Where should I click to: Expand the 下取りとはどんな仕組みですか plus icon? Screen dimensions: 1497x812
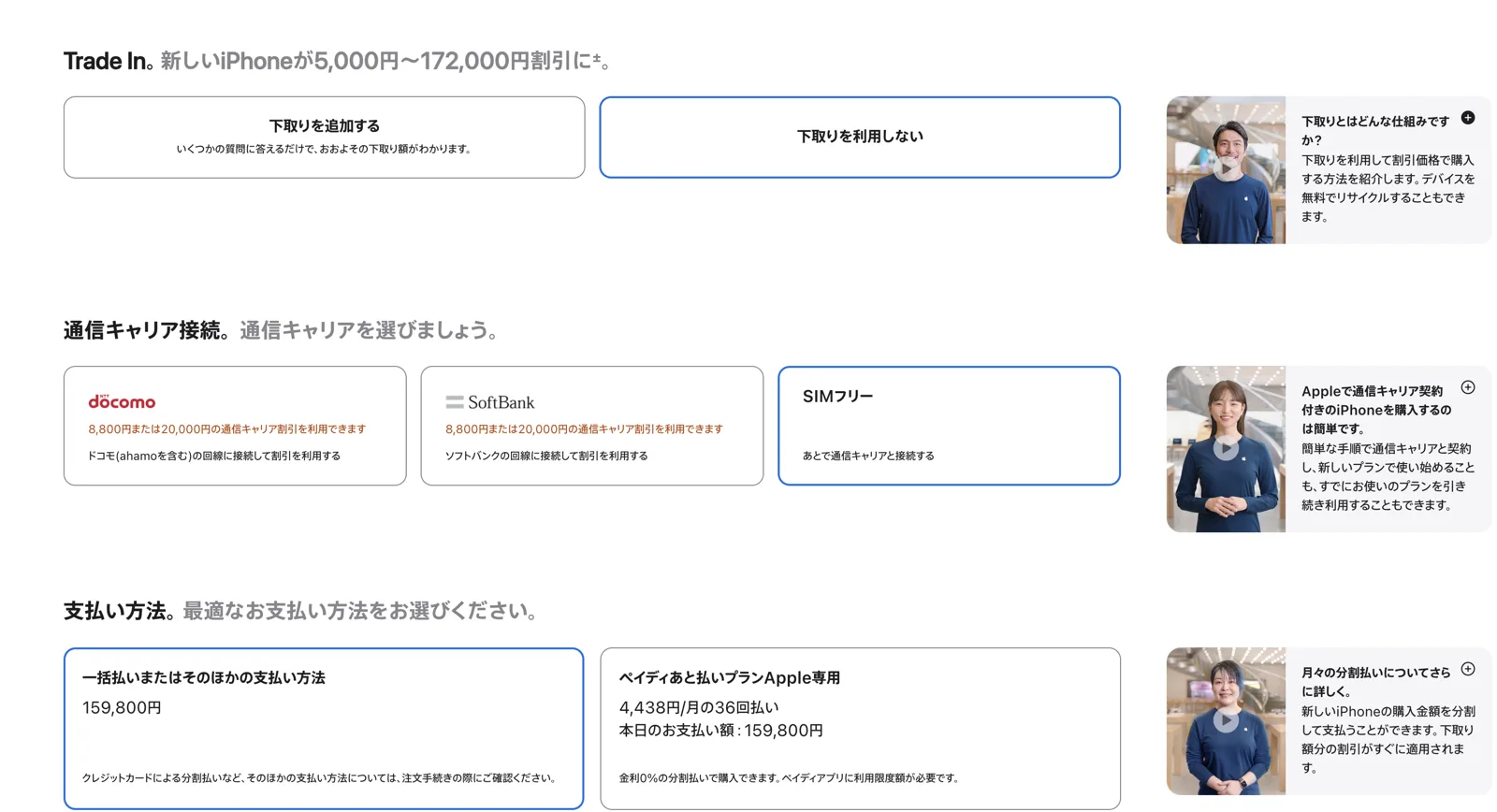[1468, 118]
